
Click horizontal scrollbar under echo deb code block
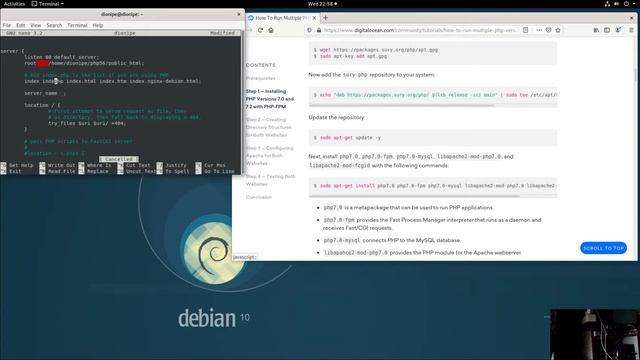401,106
